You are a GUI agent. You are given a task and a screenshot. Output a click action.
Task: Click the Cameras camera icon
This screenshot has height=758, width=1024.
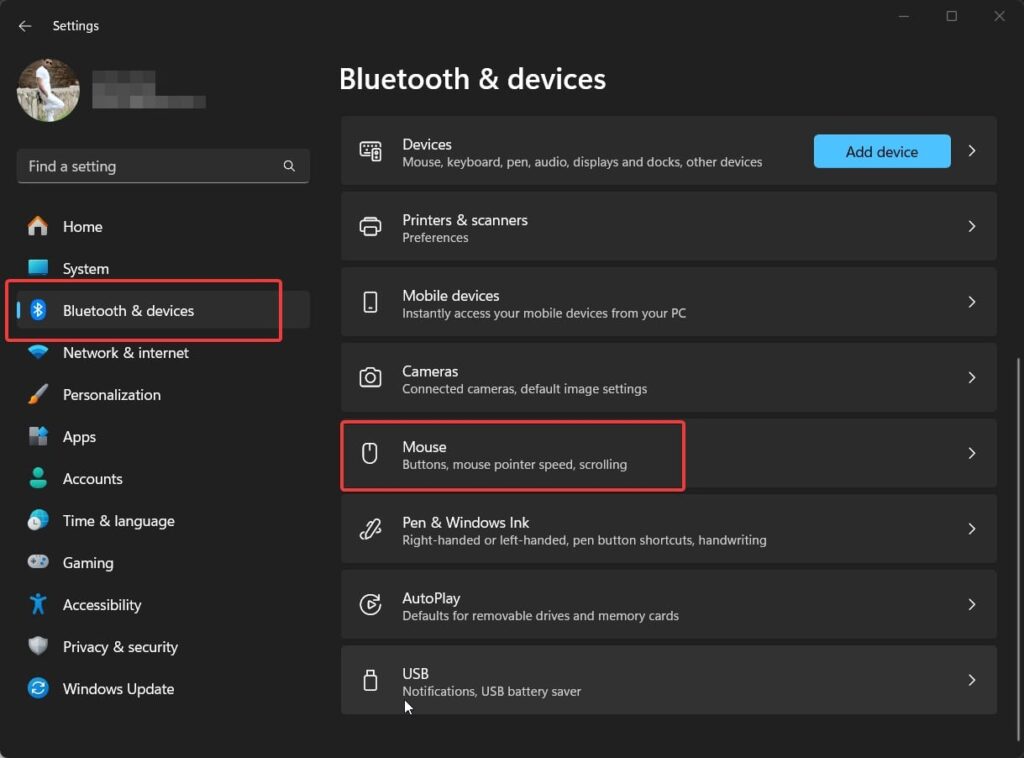click(370, 378)
